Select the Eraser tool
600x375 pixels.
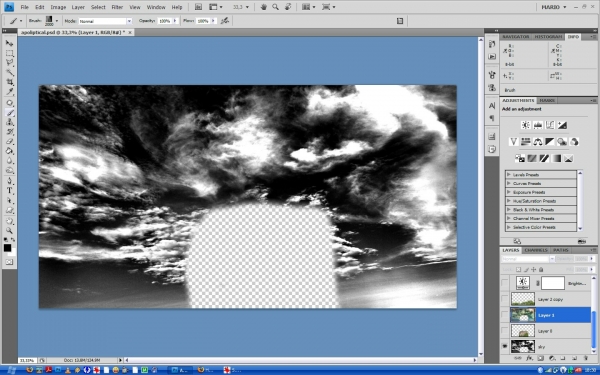(10, 141)
